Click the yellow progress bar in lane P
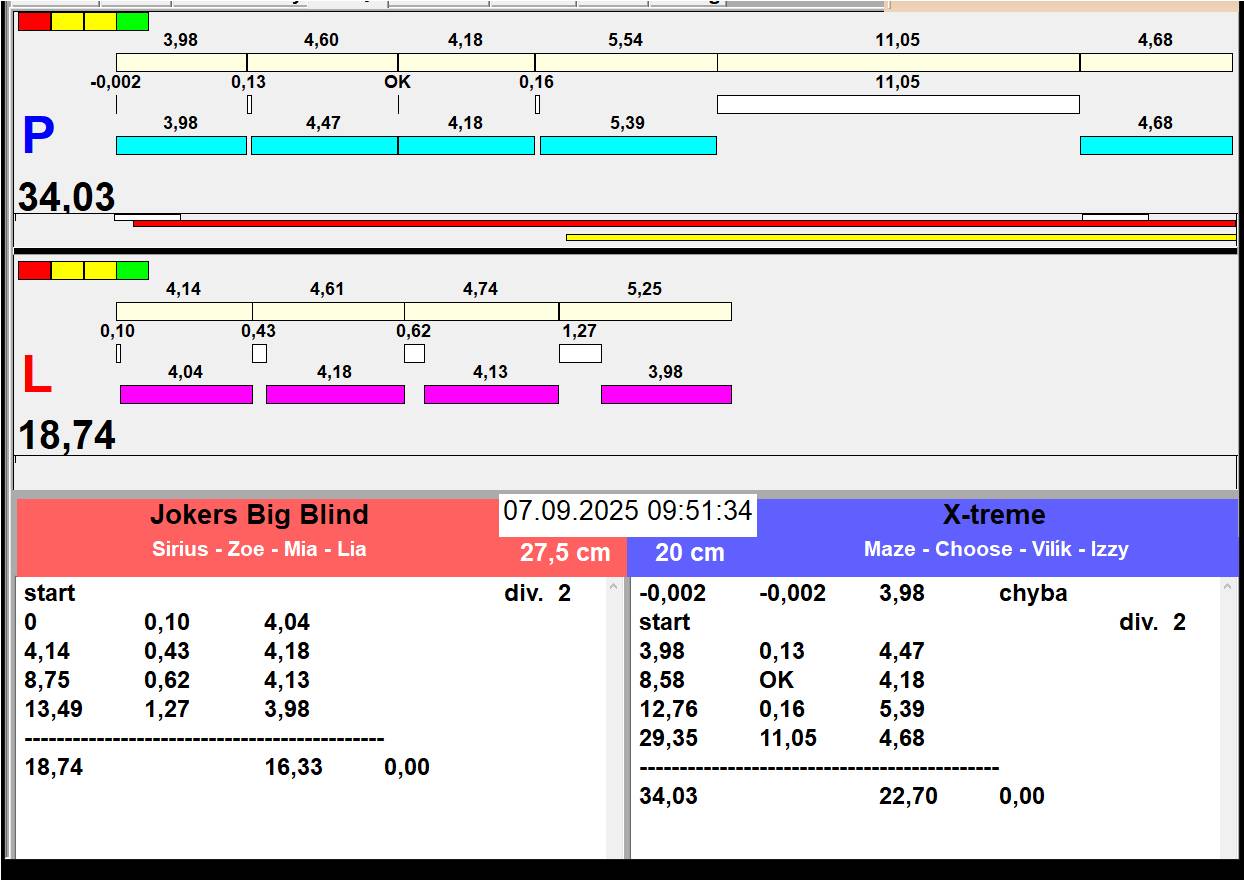 point(901,237)
